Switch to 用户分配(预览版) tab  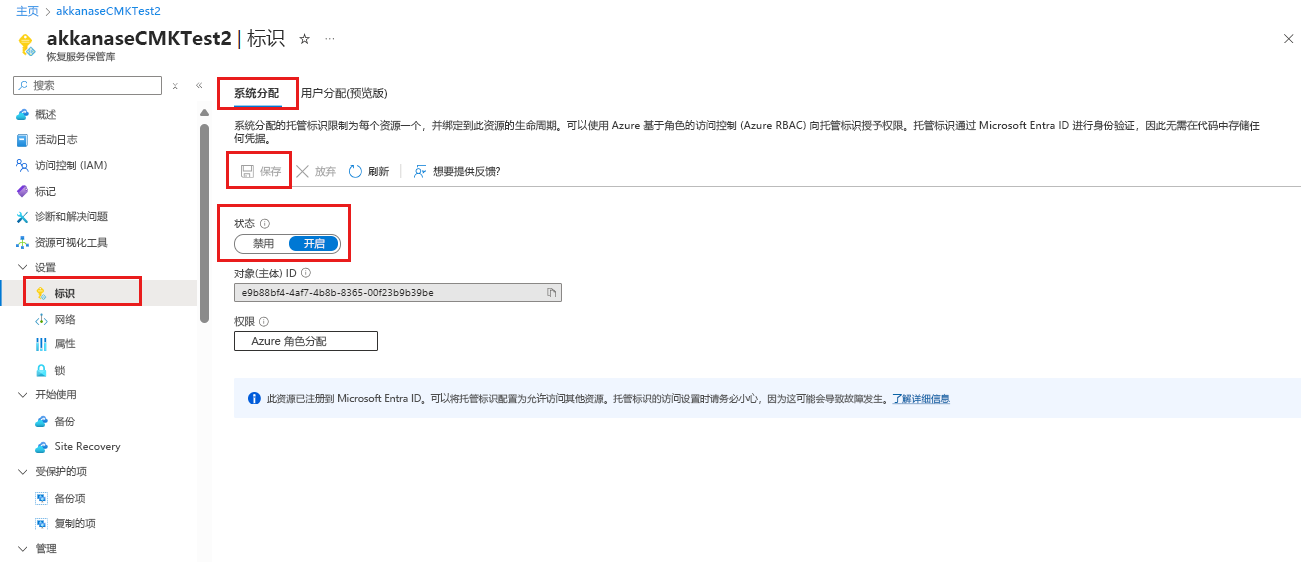(344, 93)
